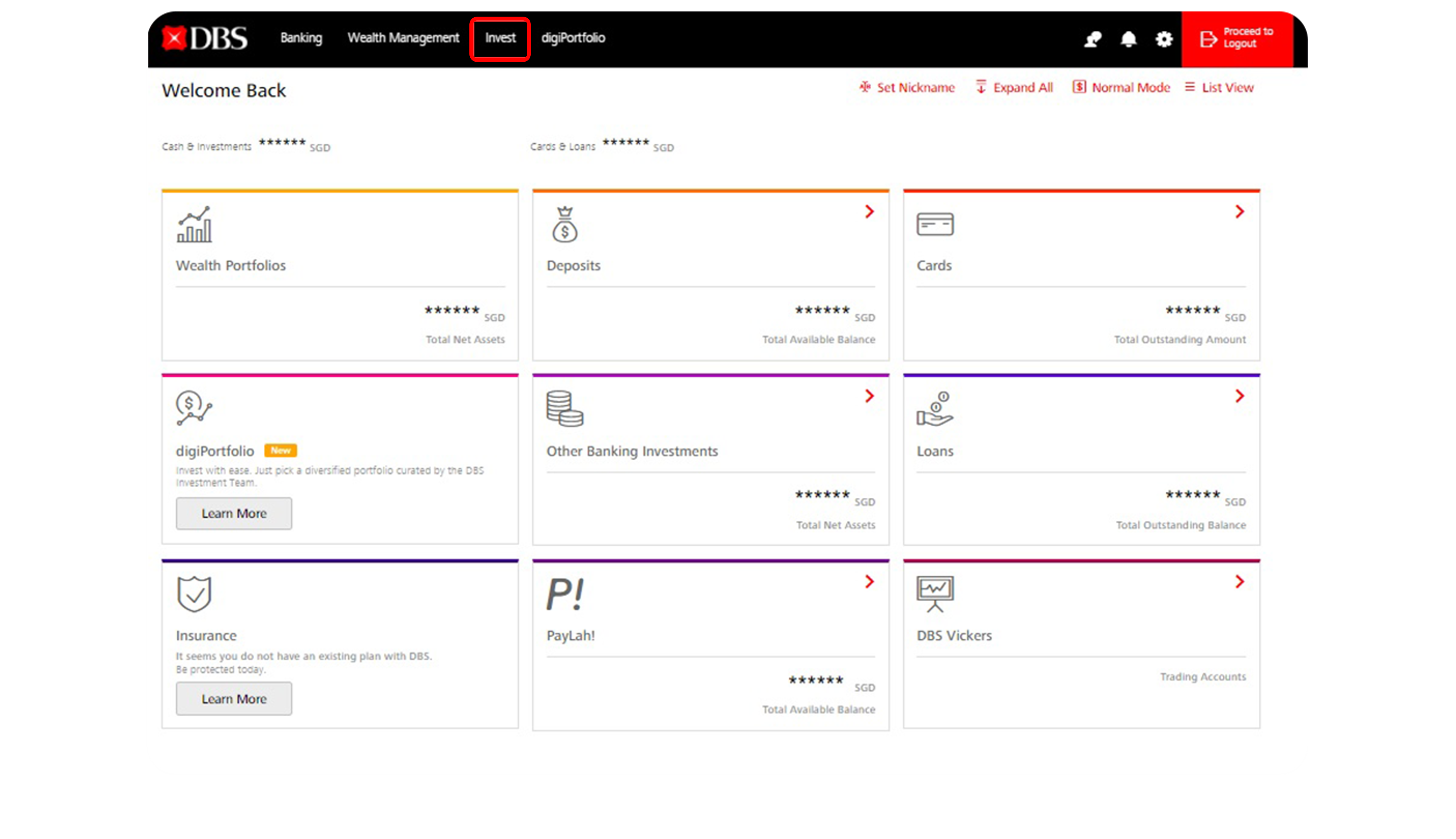Click Learn More for Insurance
This screenshot has width=1456, height=839.
pyautogui.click(x=234, y=698)
